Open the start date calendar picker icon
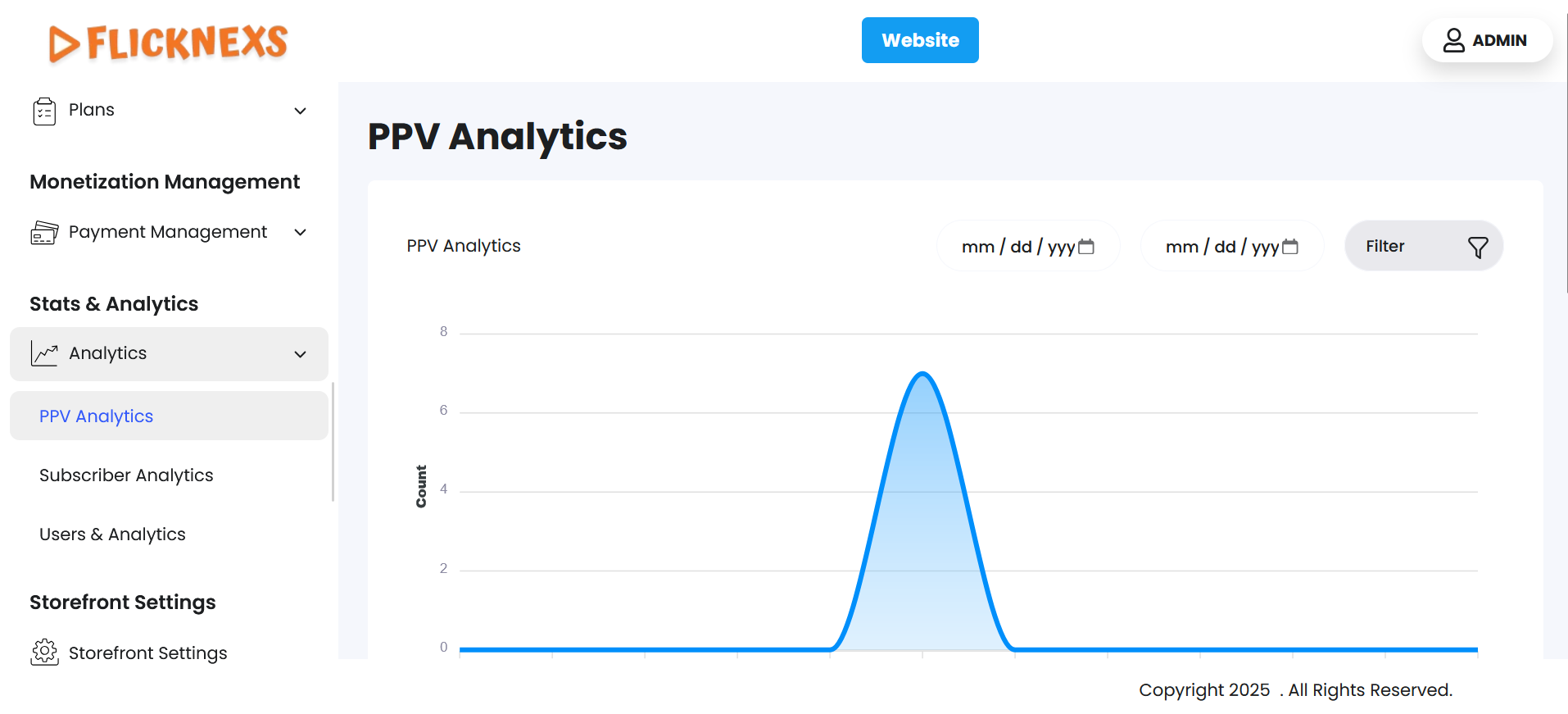Image resolution: width=1568 pixels, height=714 pixels. coord(1086,247)
